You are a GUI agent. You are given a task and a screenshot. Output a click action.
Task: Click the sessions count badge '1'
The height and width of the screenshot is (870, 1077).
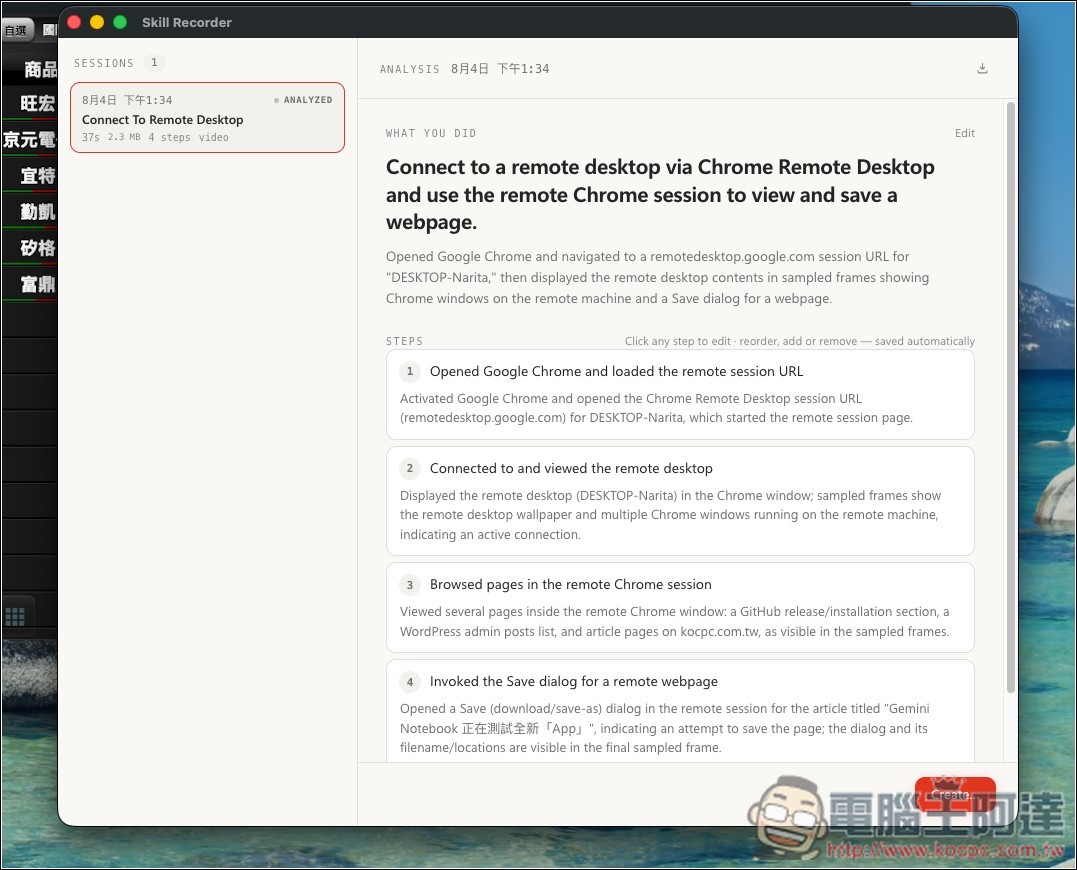point(154,62)
